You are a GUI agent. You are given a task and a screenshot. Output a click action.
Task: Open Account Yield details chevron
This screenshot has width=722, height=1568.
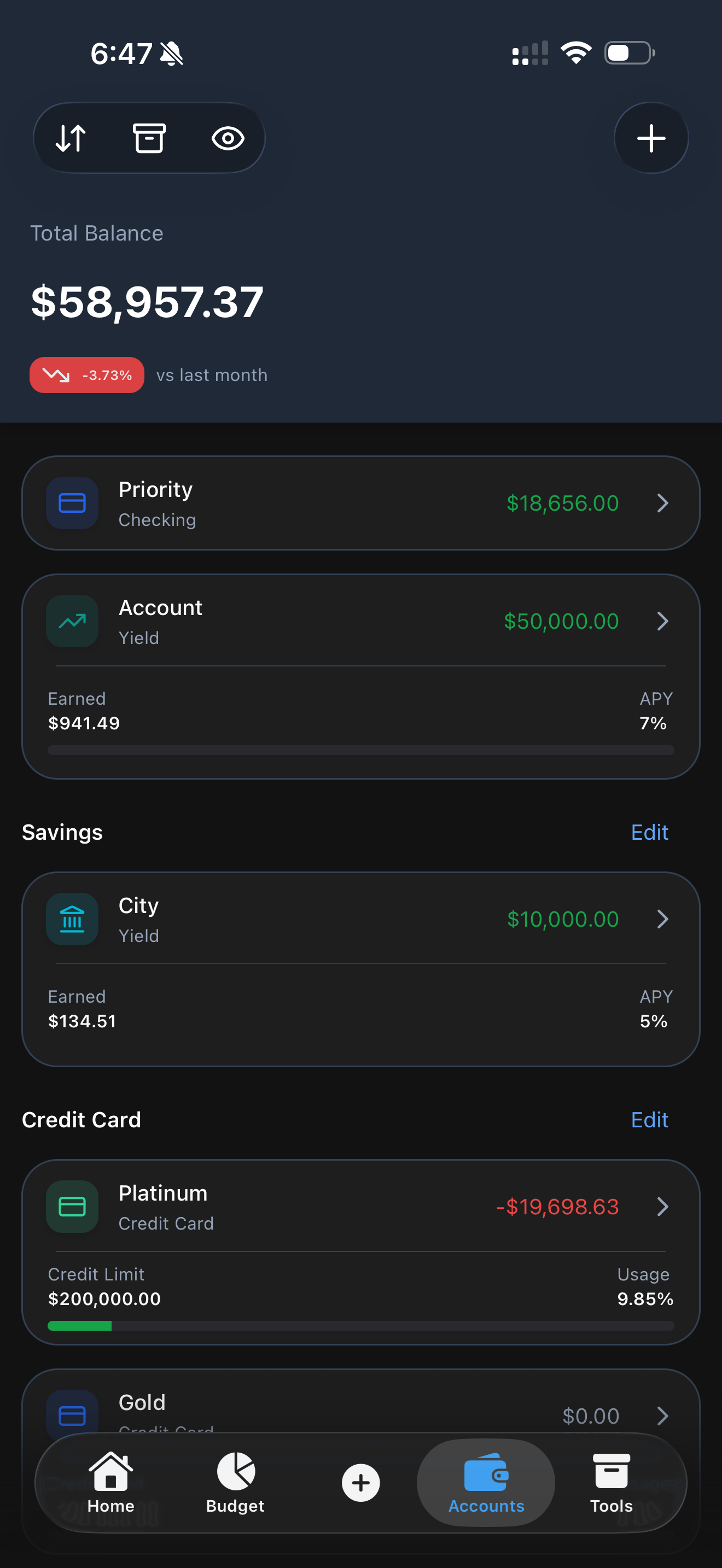tap(662, 621)
